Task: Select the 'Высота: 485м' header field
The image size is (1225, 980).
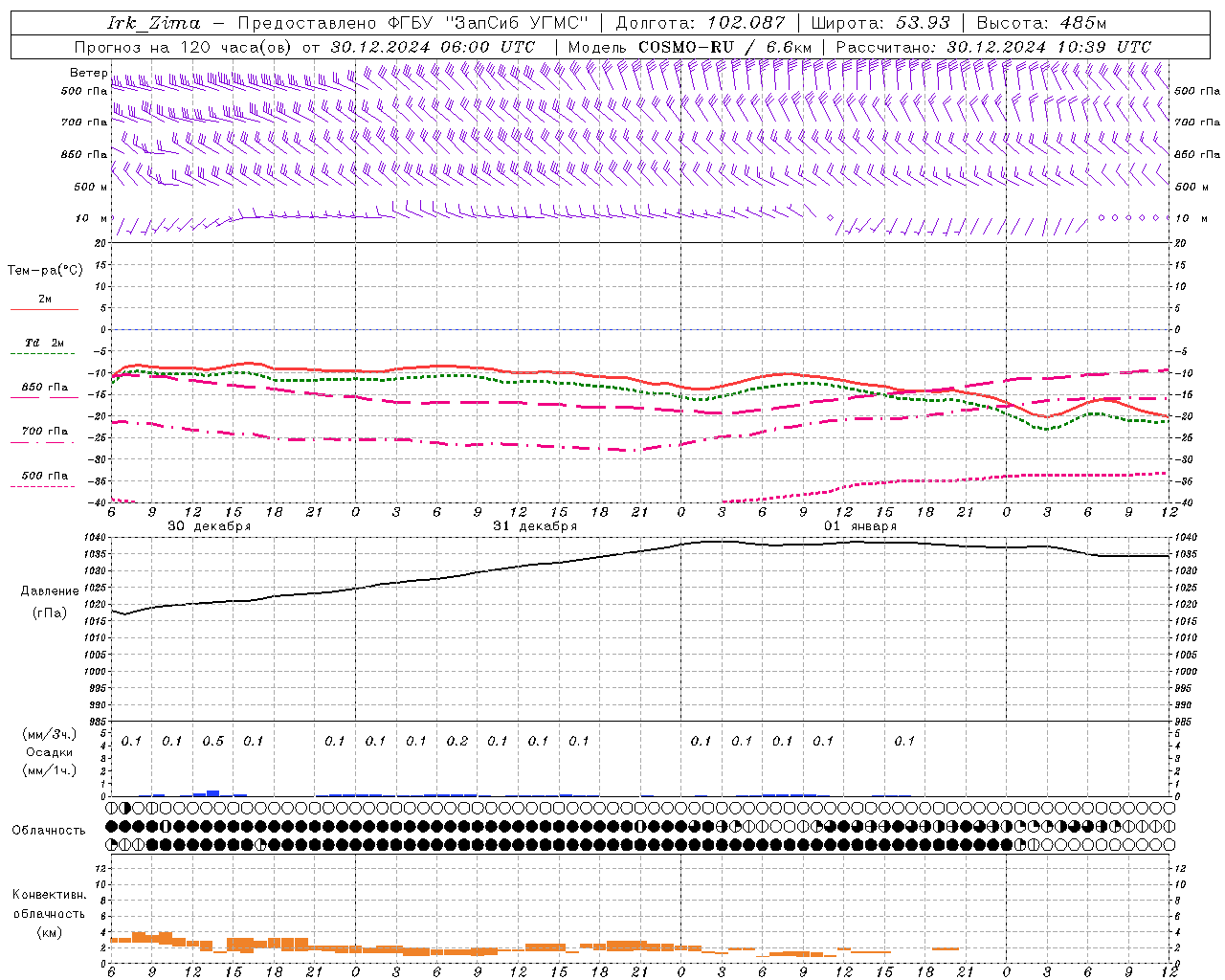Action: click(x=1040, y=23)
